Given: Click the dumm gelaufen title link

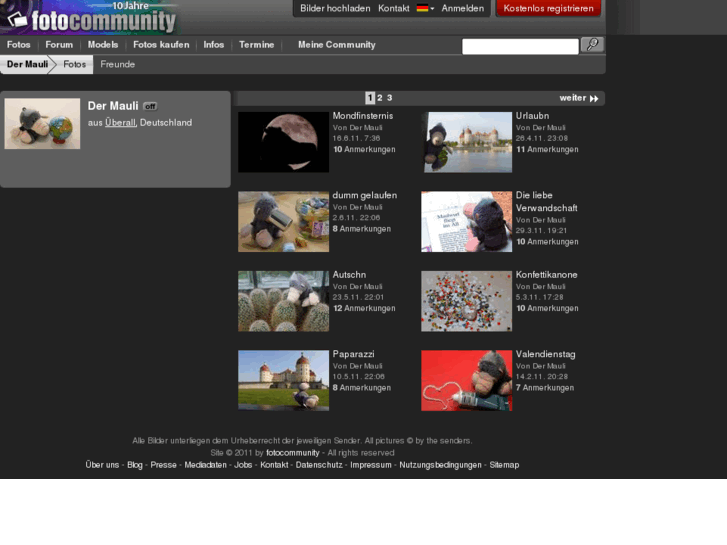Looking at the screenshot, I should 364,195.
